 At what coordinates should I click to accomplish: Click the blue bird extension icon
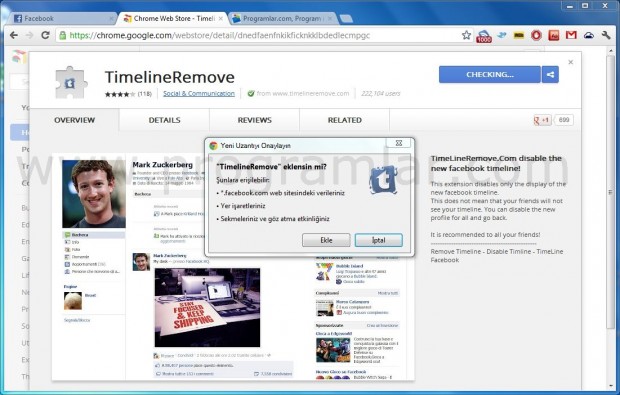point(502,35)
